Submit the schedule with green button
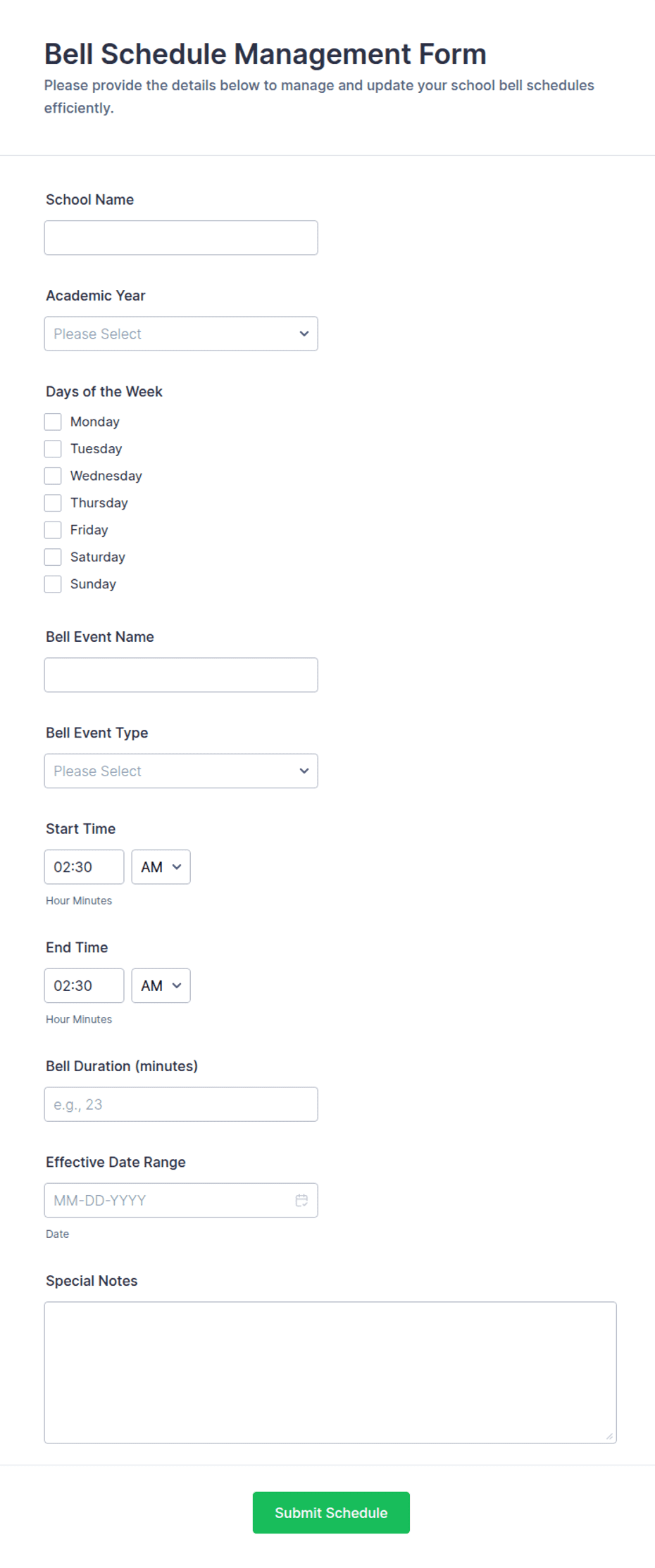This screenshot has width=655, height=1568. coord(331,1512)
